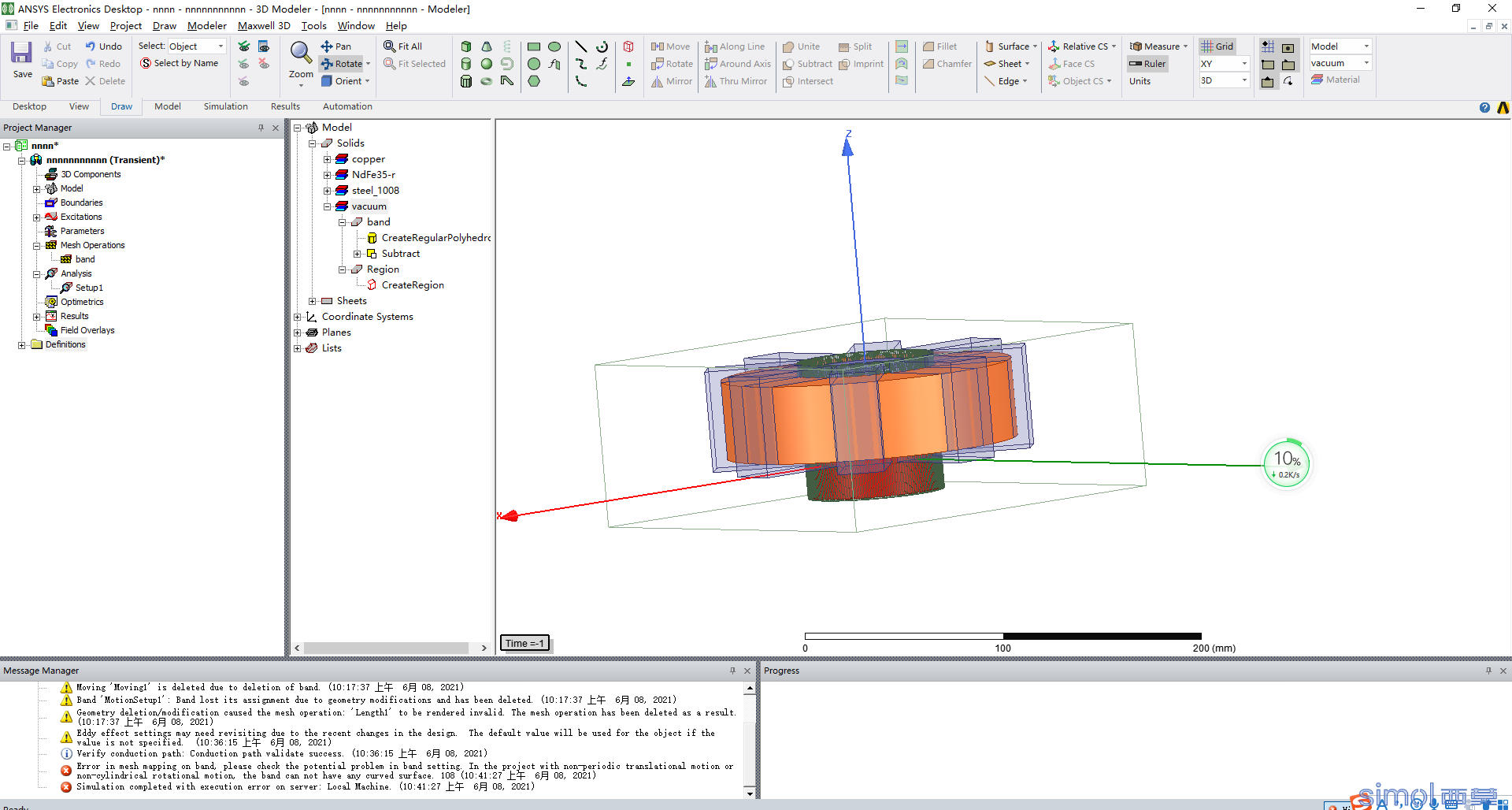Screen dimensions: 1512x810
Task: Click the draw region icon
Action: tap(628, 46)
